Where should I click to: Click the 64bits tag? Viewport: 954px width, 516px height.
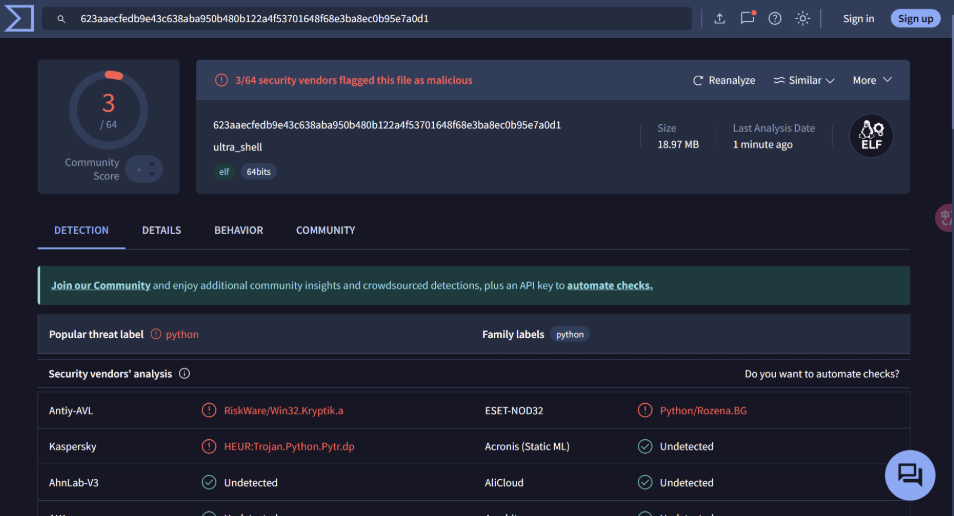259,172
